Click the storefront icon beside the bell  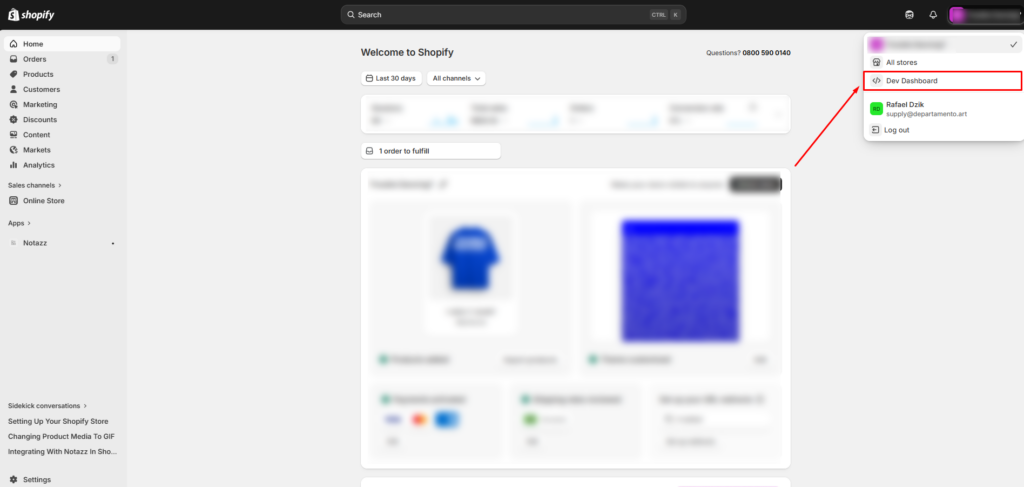click(909, 15)
